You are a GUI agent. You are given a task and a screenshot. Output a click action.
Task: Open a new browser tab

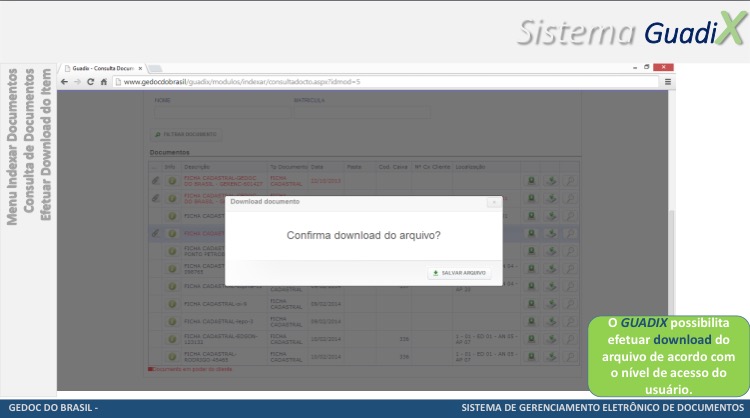coord(154,68)
